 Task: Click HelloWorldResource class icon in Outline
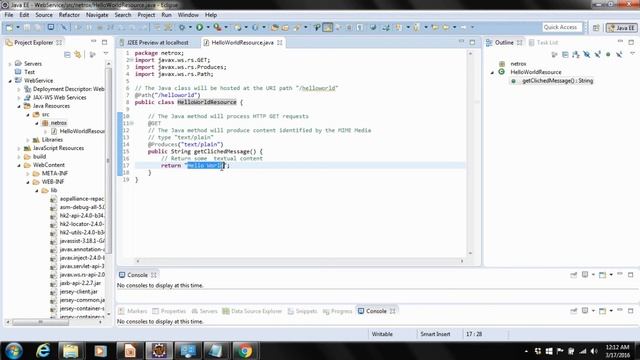pyautogui.click(x=502, y=72)
